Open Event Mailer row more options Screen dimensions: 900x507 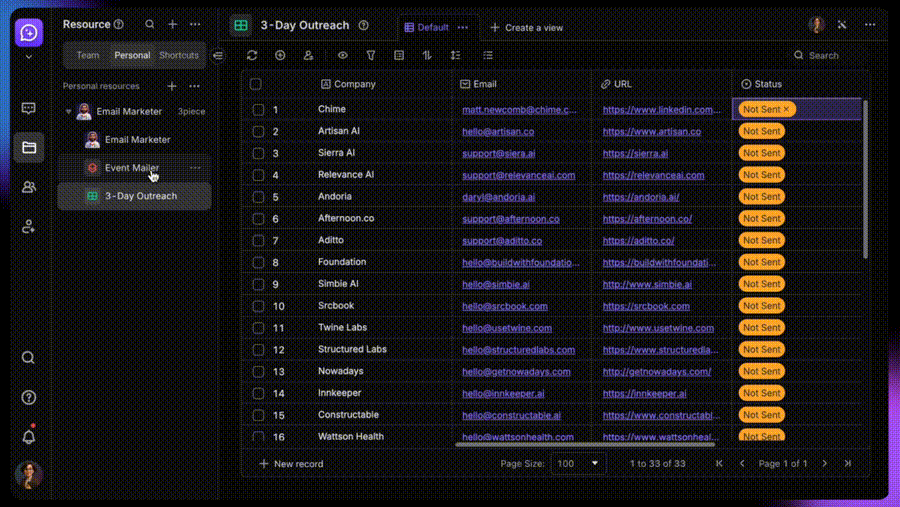point(195,168)
